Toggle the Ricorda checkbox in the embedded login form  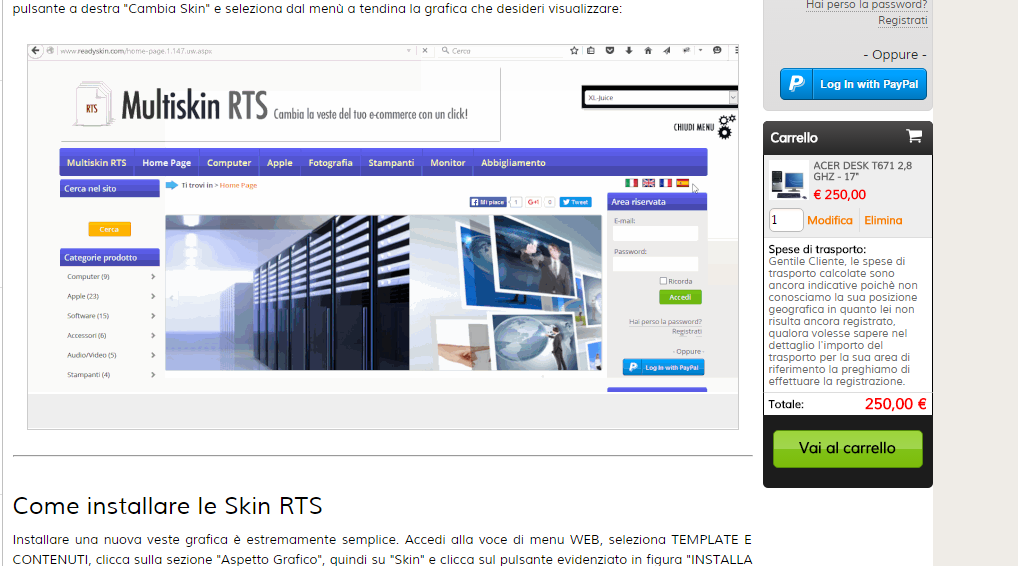(x=663, y=281)
